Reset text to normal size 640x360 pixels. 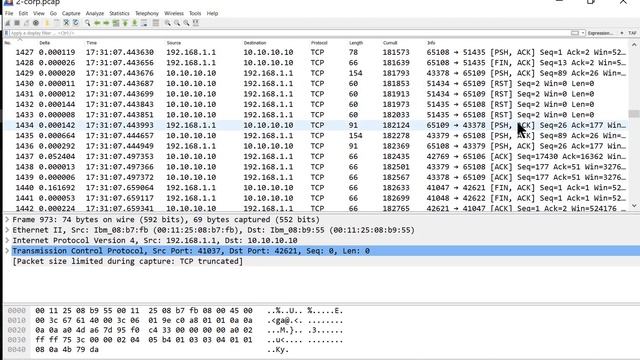tap(186, 23)
